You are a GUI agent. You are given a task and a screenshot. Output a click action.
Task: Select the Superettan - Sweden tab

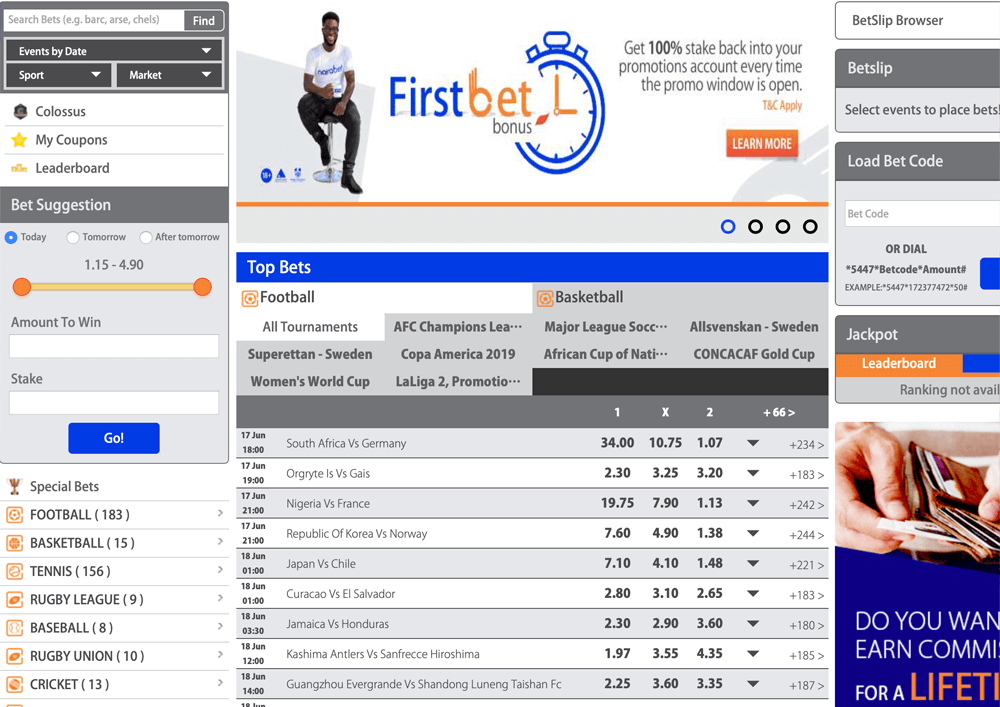coord(310,354)
